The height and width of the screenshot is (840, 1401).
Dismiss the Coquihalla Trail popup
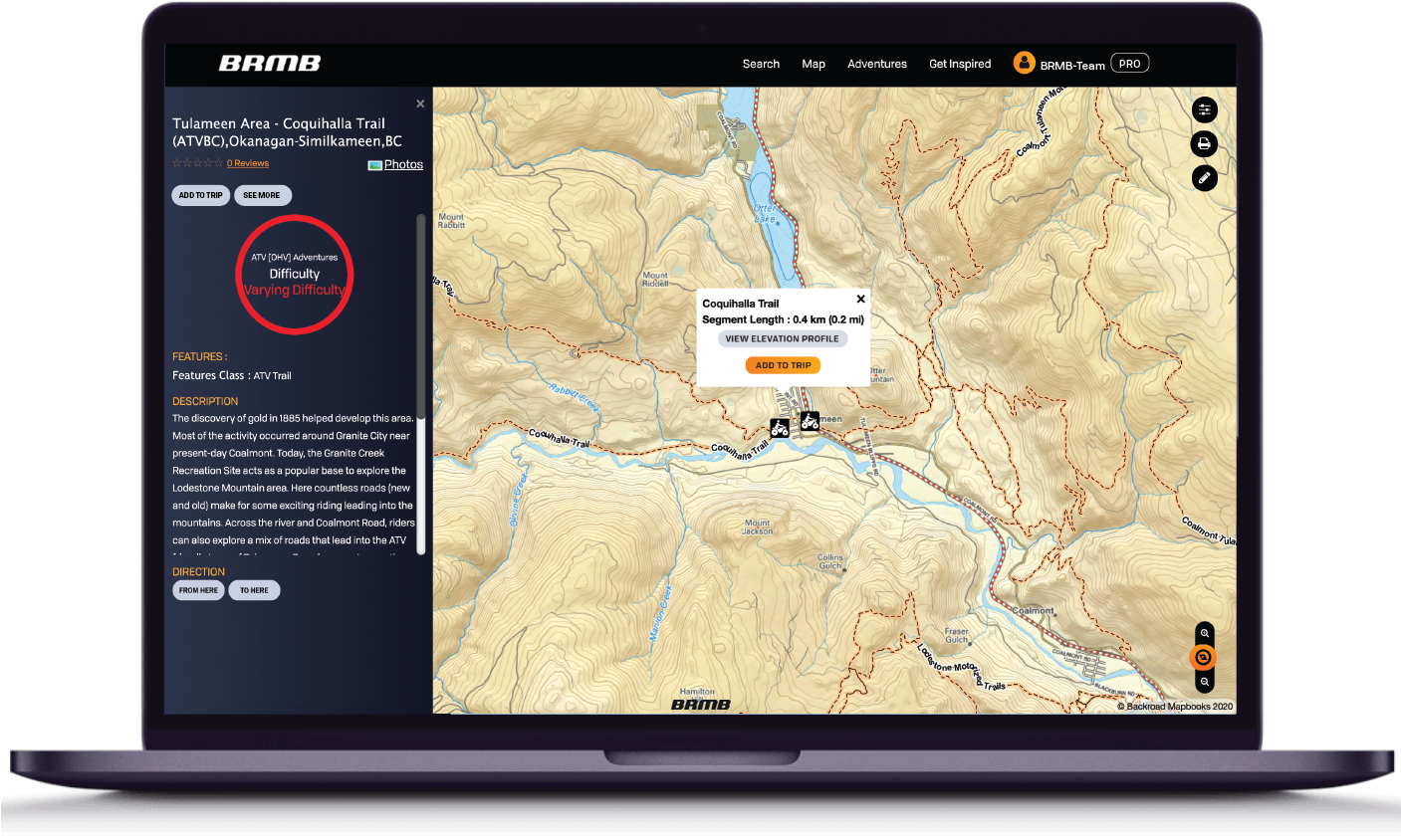[x=860, y=298]
